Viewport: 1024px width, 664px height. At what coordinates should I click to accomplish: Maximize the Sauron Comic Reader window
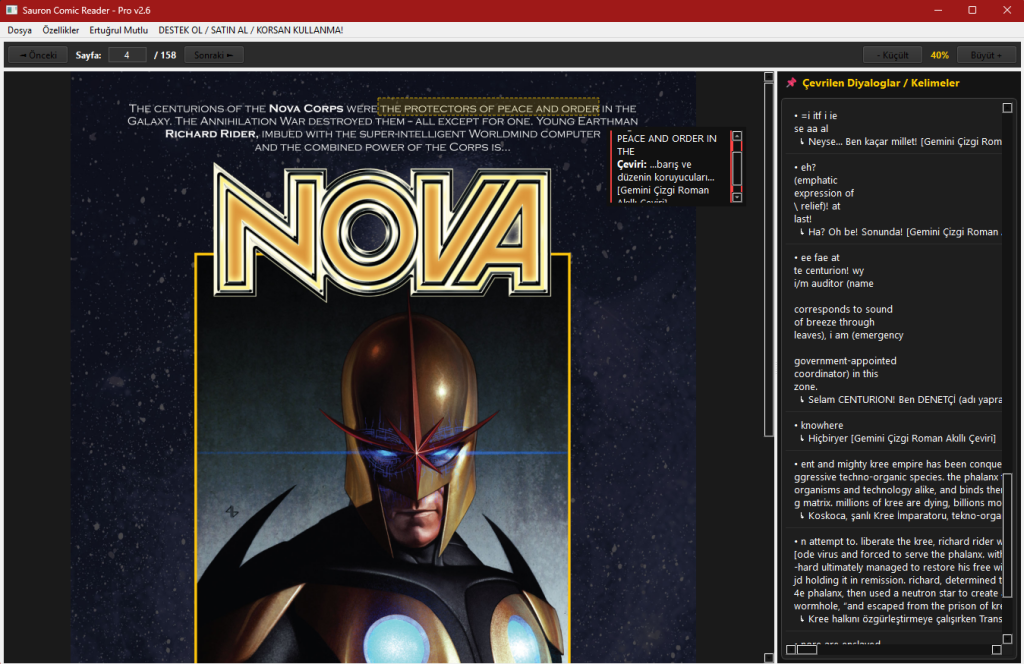pos(972,10)
